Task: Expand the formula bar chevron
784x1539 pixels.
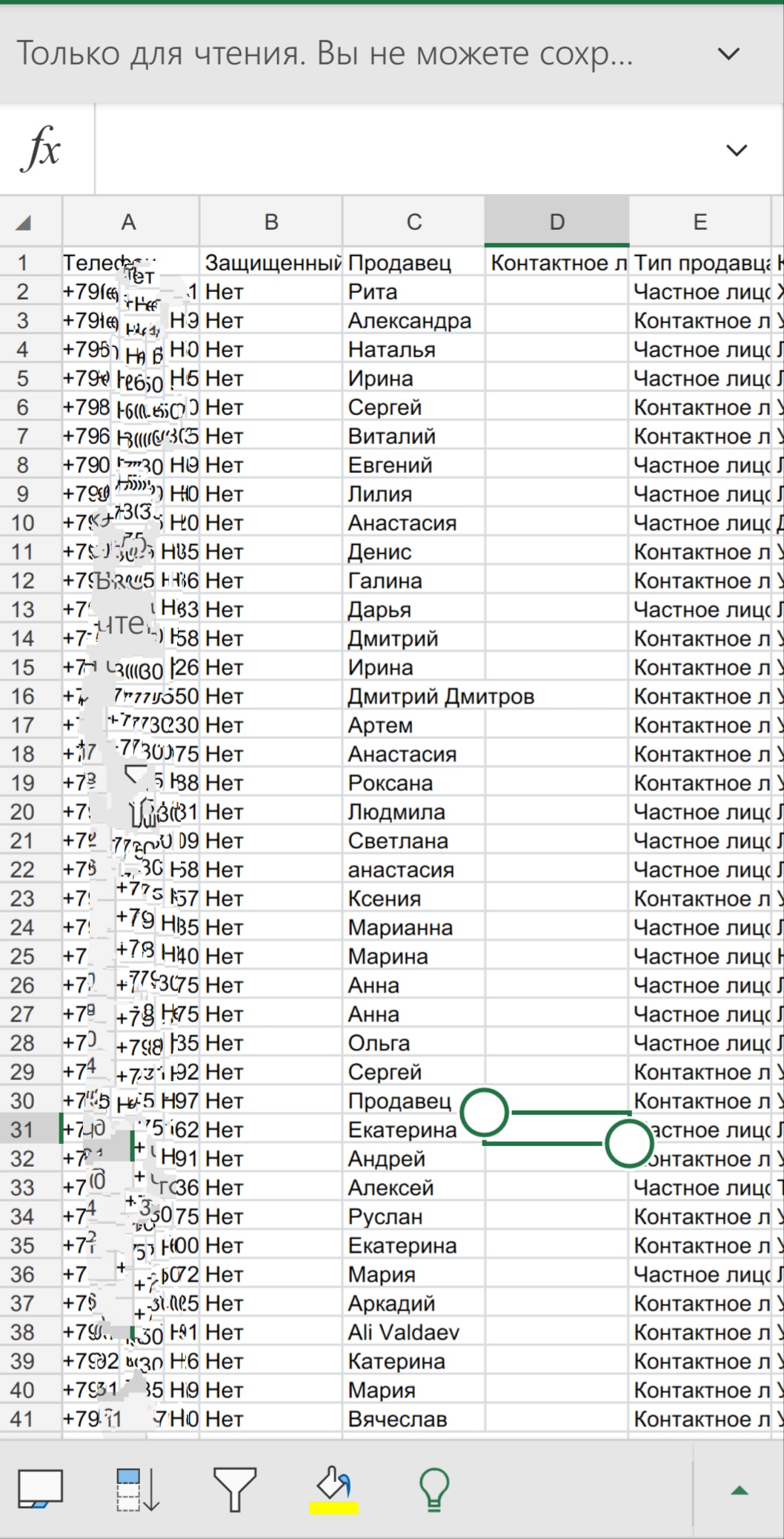Action: (x=737, y=150)
